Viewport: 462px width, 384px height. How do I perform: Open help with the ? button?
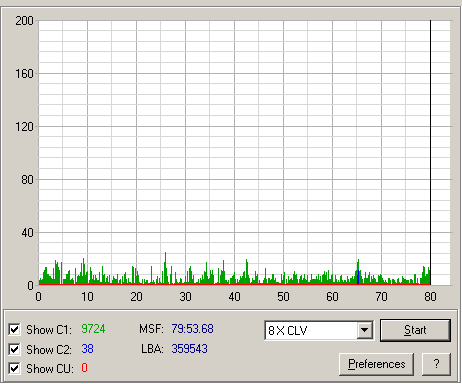coord(436,364)
